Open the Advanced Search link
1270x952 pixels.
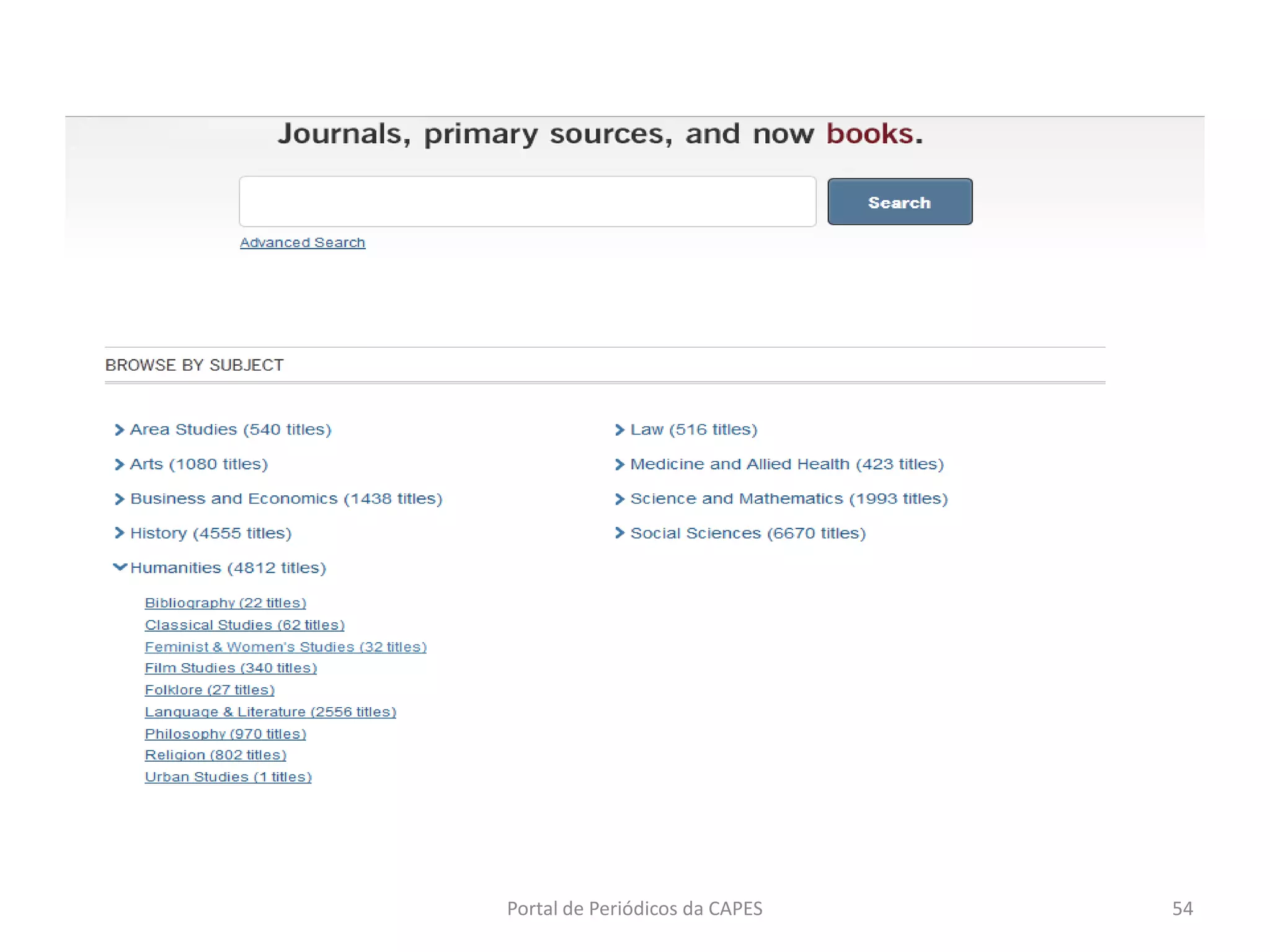303,243
